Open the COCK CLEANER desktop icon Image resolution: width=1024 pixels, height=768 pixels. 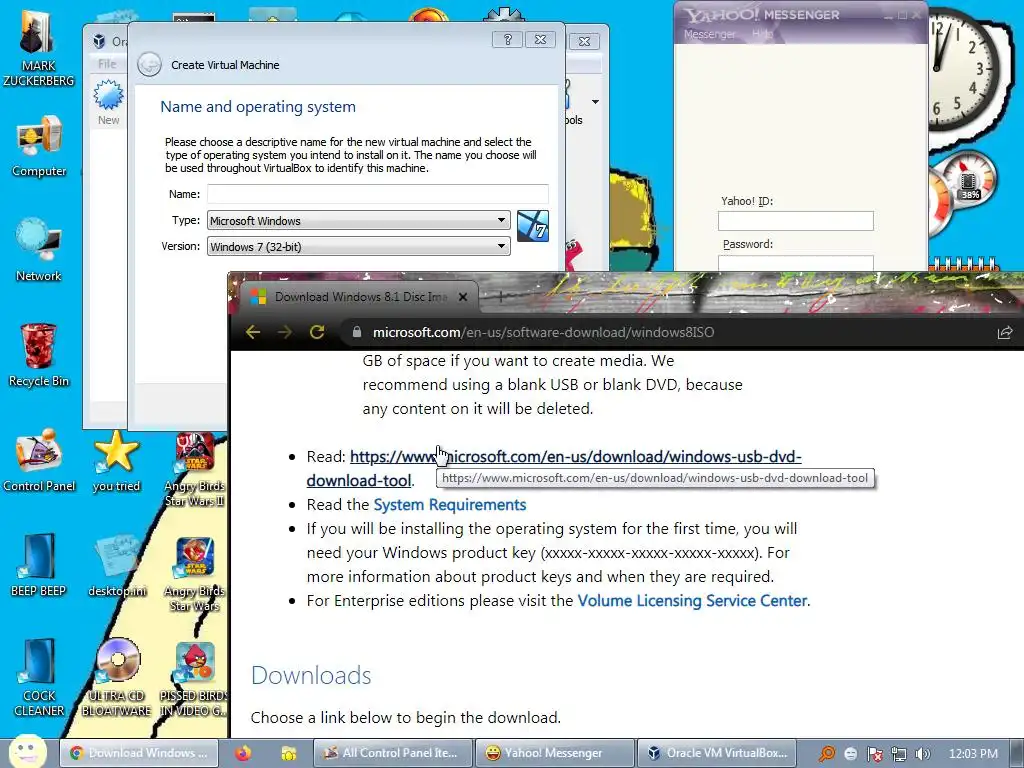39,678
